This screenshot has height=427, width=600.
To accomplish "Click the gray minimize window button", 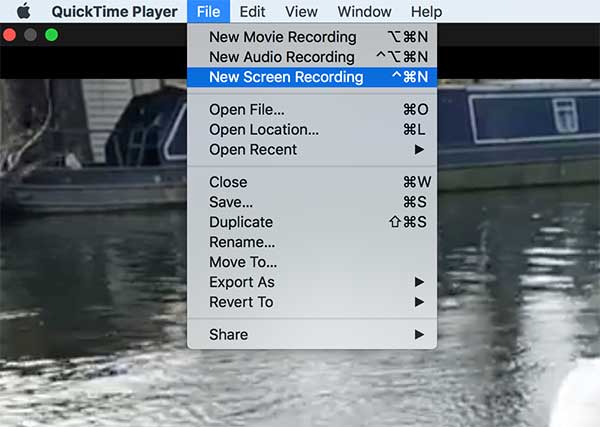I will coord(30,35).
